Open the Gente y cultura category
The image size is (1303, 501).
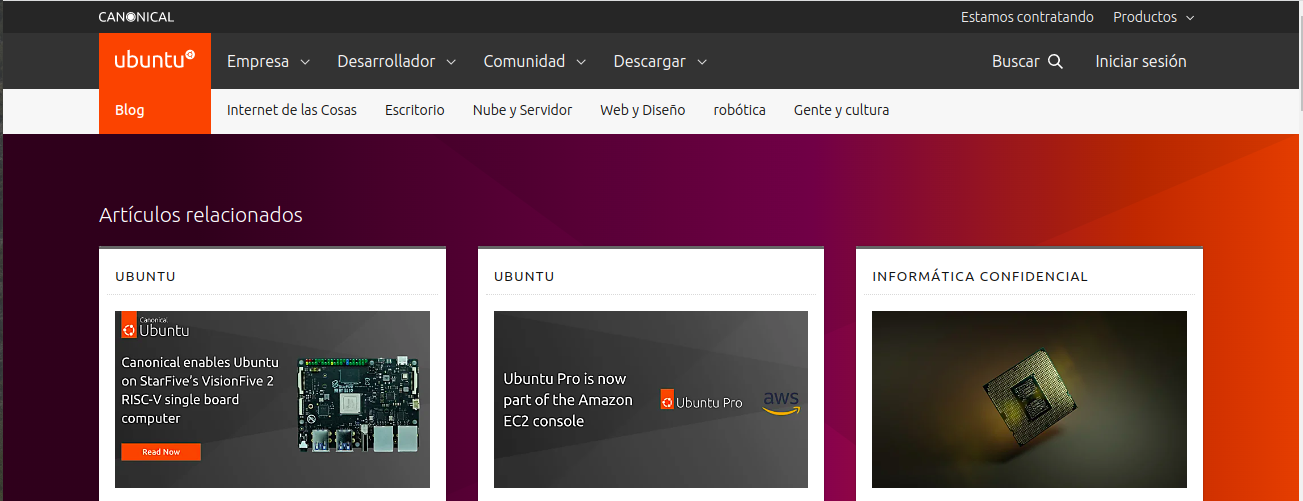coord(841,111)
